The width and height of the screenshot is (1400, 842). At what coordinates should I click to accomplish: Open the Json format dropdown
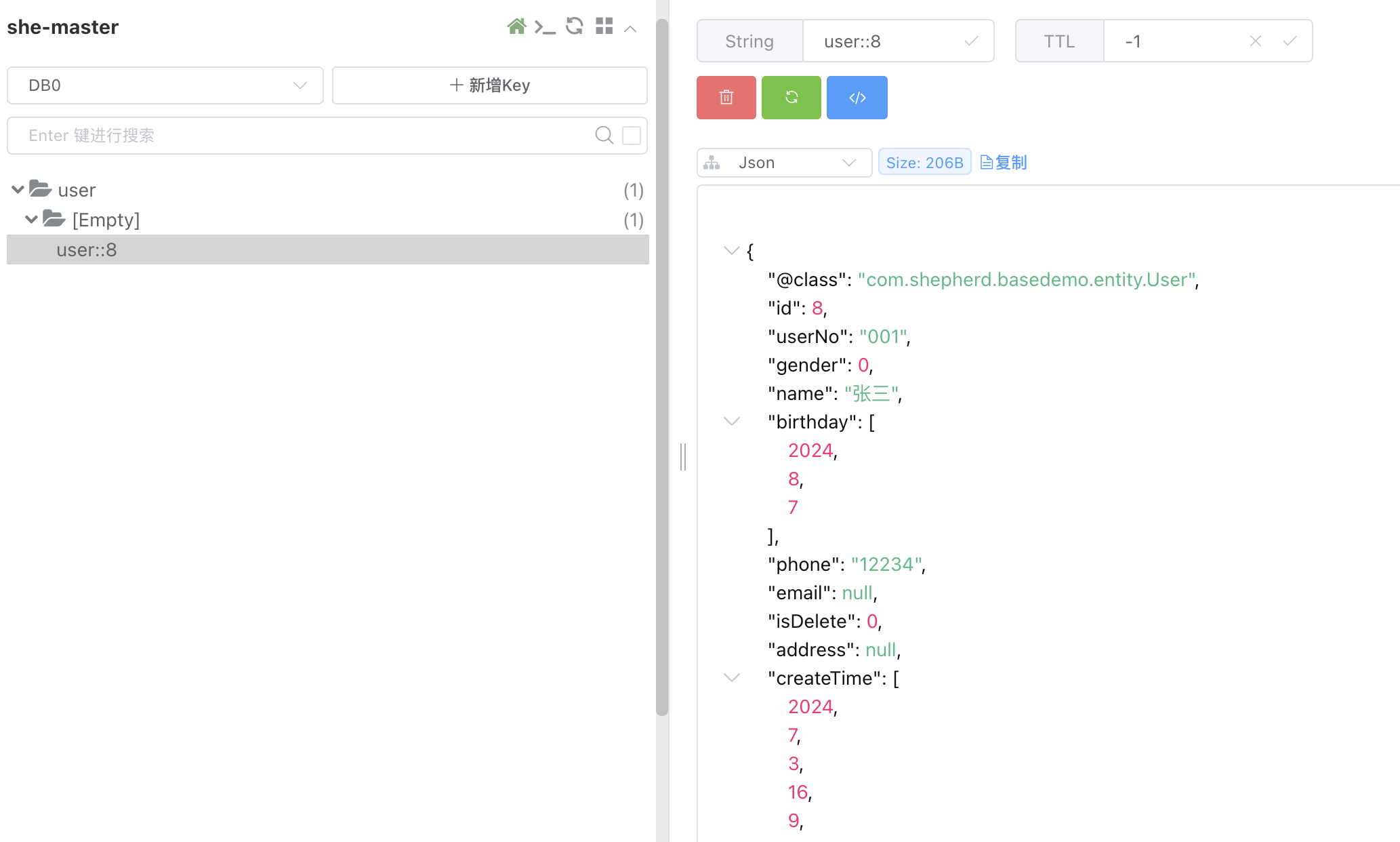pyautogui.click(x=784, y=163)
